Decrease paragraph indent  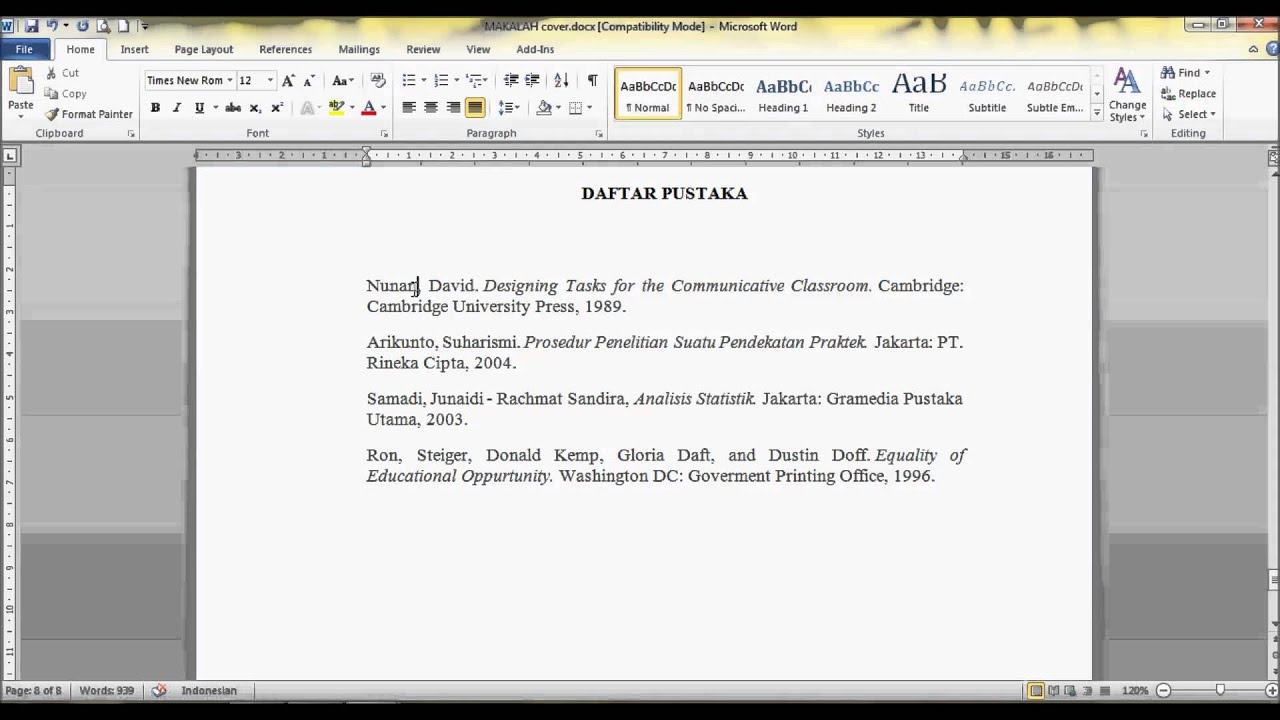[511, 81]
